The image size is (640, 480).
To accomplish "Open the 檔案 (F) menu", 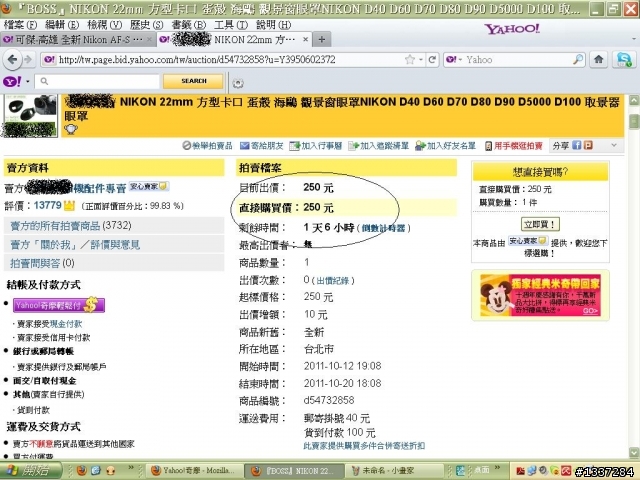I will click(20, 25).
